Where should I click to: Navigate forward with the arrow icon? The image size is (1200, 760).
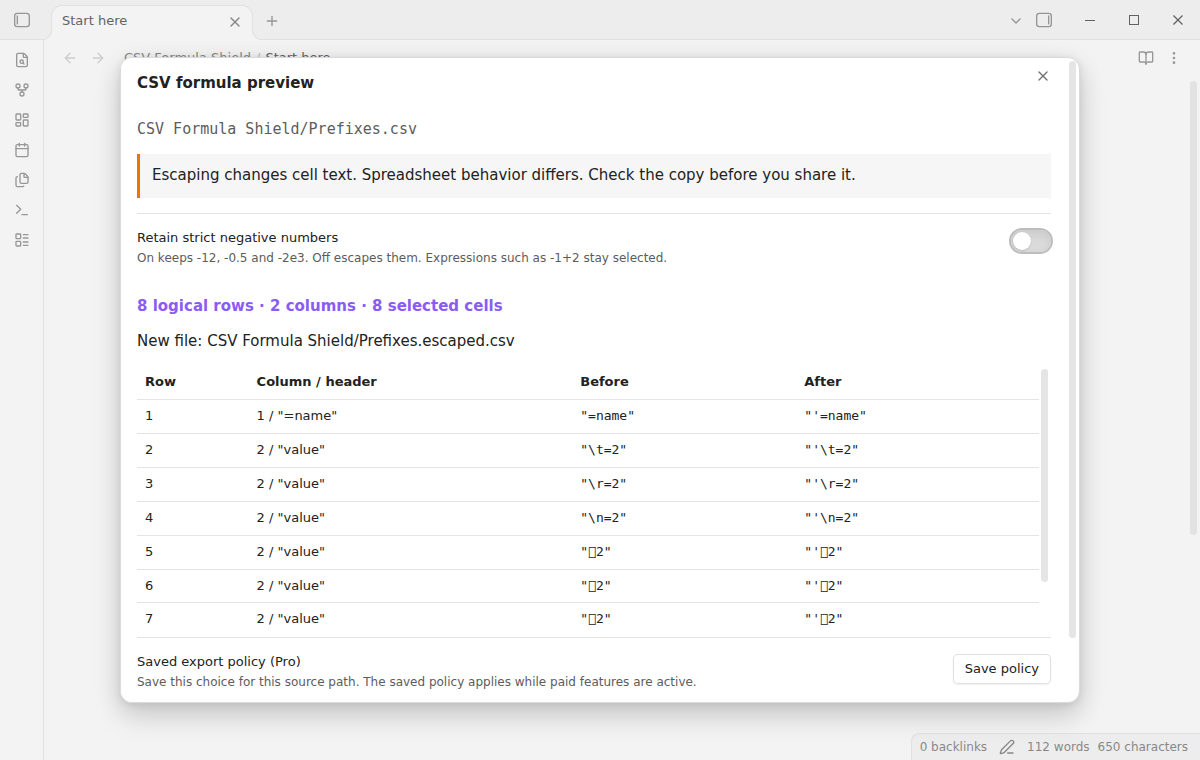(x=98, y=58)
